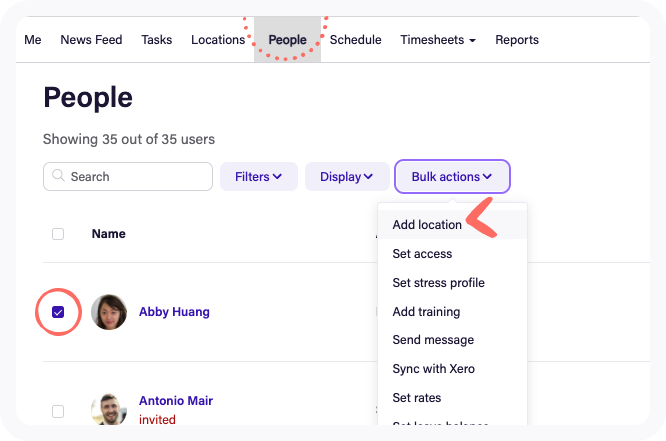Toggle the select-all checkbox in header

point(58,234)
